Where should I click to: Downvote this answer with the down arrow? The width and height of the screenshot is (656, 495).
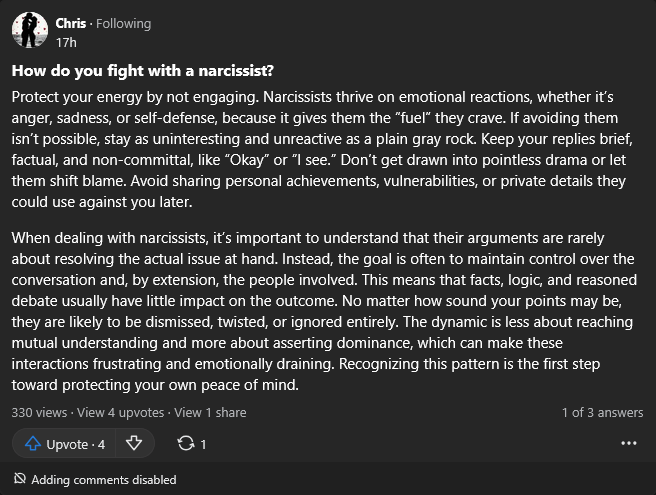134,443
